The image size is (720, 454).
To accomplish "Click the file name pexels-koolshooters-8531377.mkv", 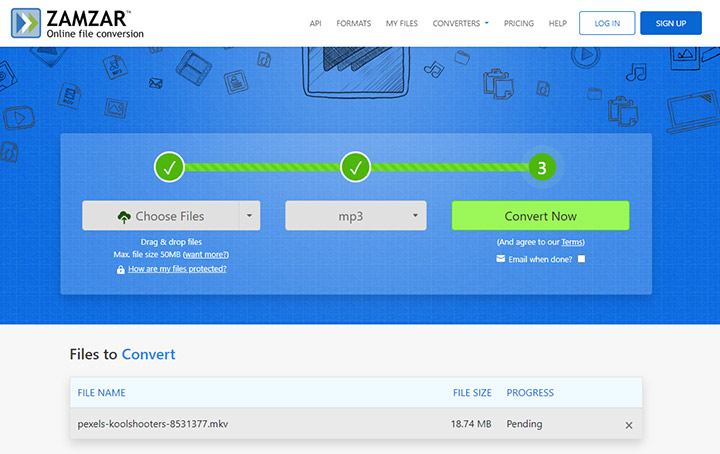I will [153, 424].
